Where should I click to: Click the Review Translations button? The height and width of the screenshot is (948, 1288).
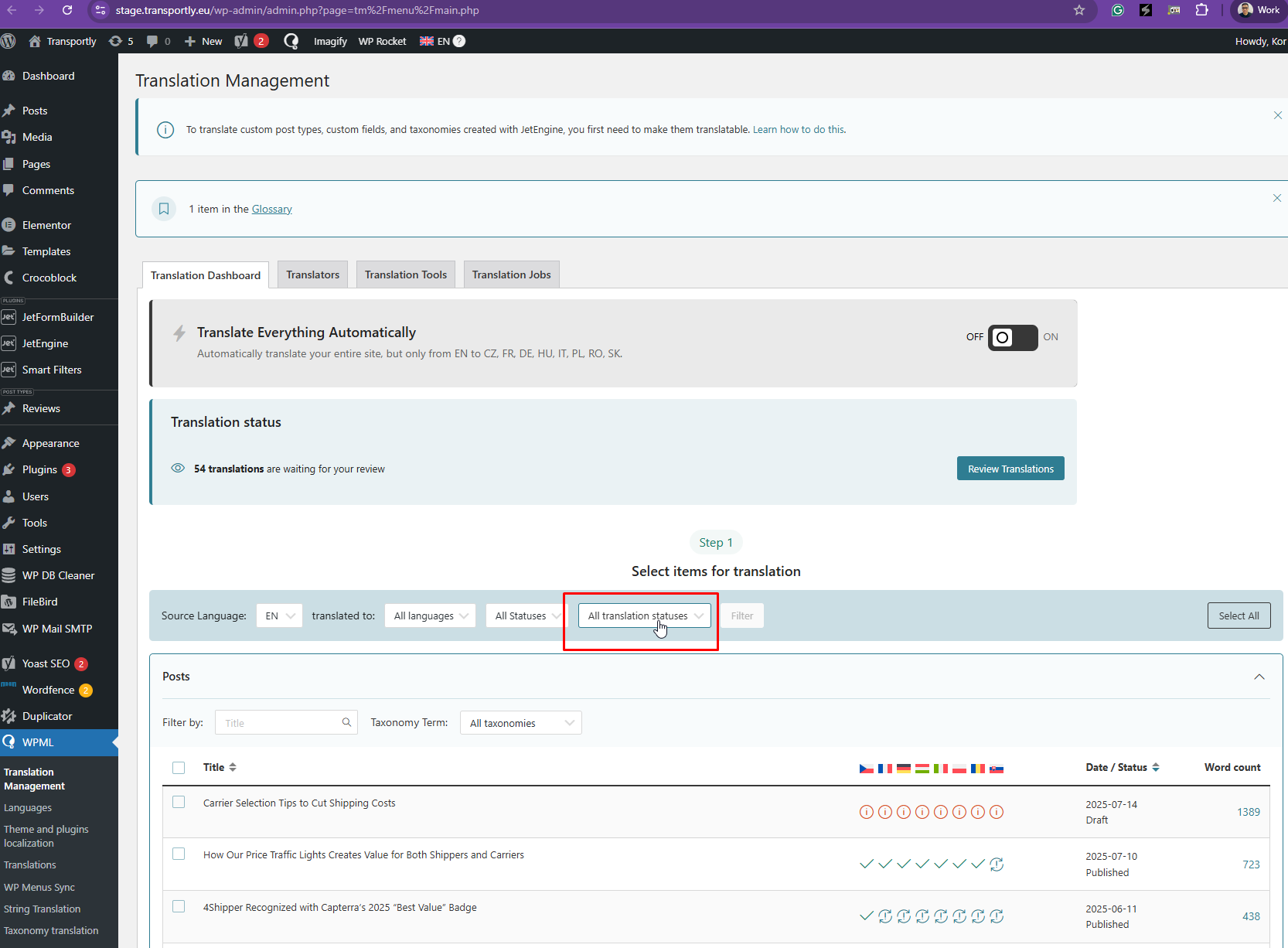1010,469
